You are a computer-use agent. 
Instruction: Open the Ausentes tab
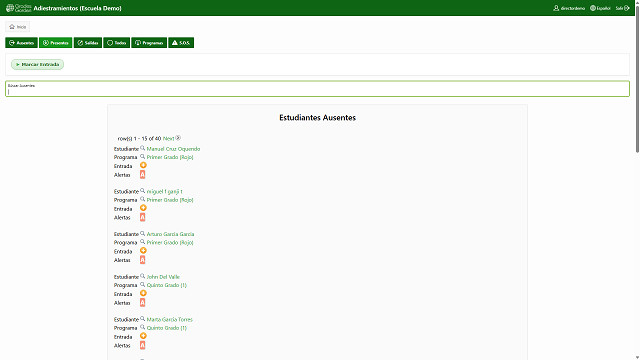(21, 43)
